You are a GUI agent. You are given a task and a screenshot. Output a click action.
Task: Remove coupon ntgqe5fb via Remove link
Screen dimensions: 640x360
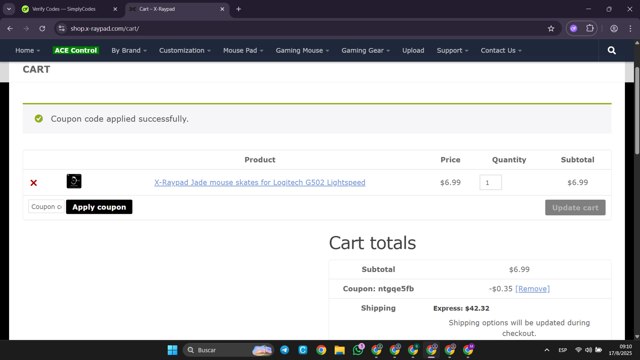(x=532, y=289)
